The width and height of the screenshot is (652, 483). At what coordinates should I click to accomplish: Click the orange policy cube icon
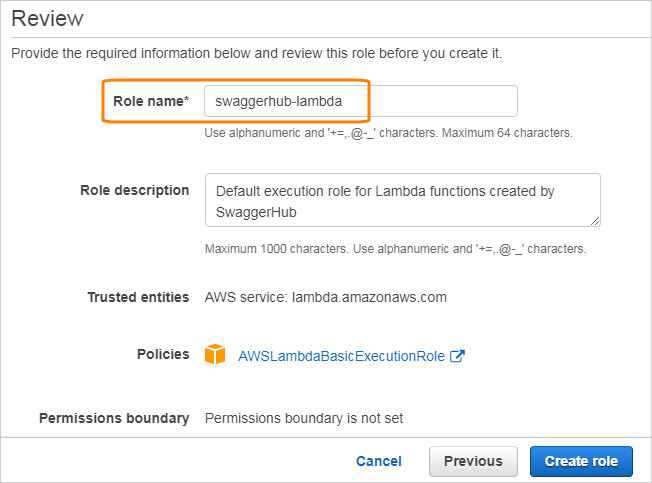click(215, 355)
